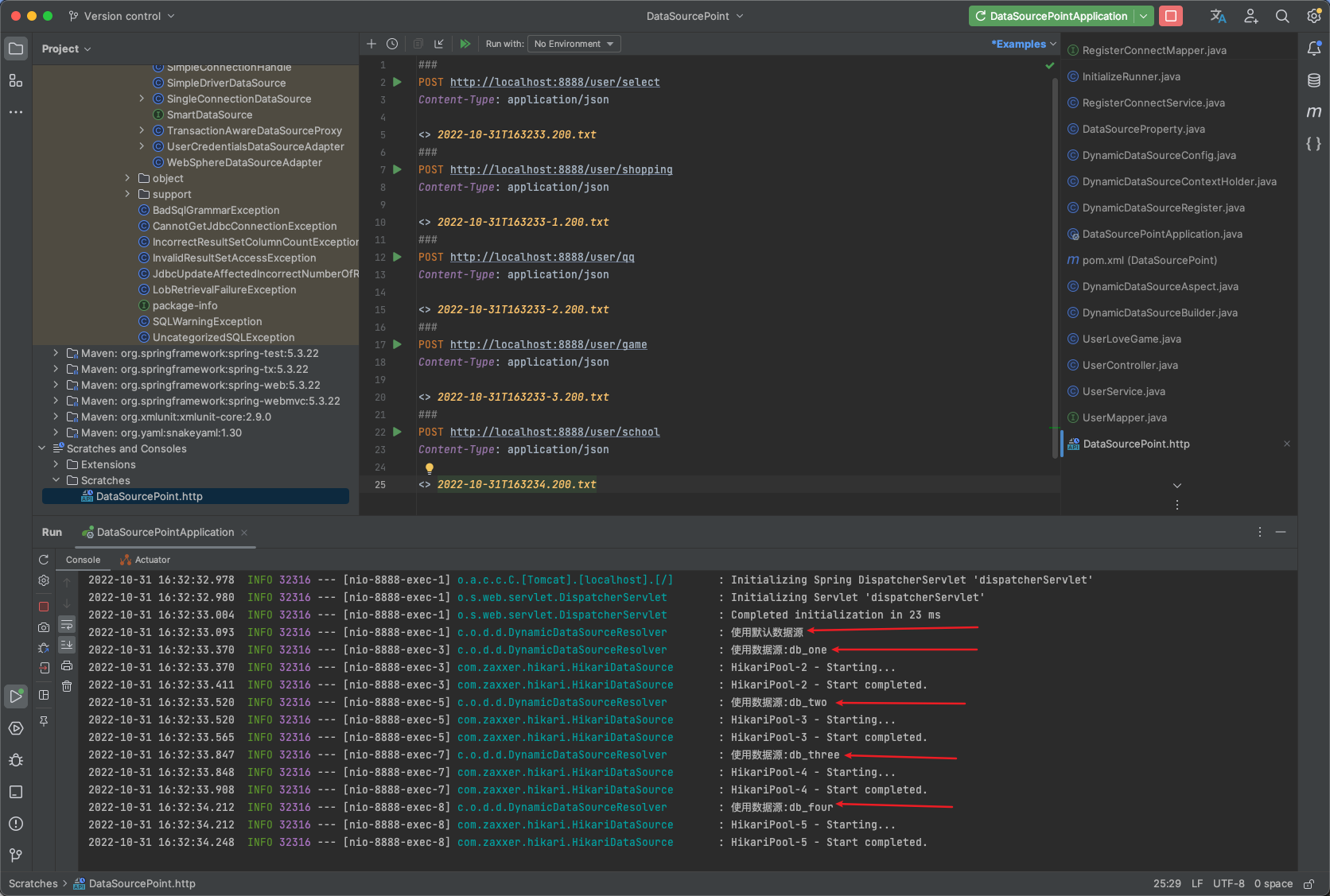
Task: Close the DataSourcePoint.http editor tab
Action: click(1287, 444)
